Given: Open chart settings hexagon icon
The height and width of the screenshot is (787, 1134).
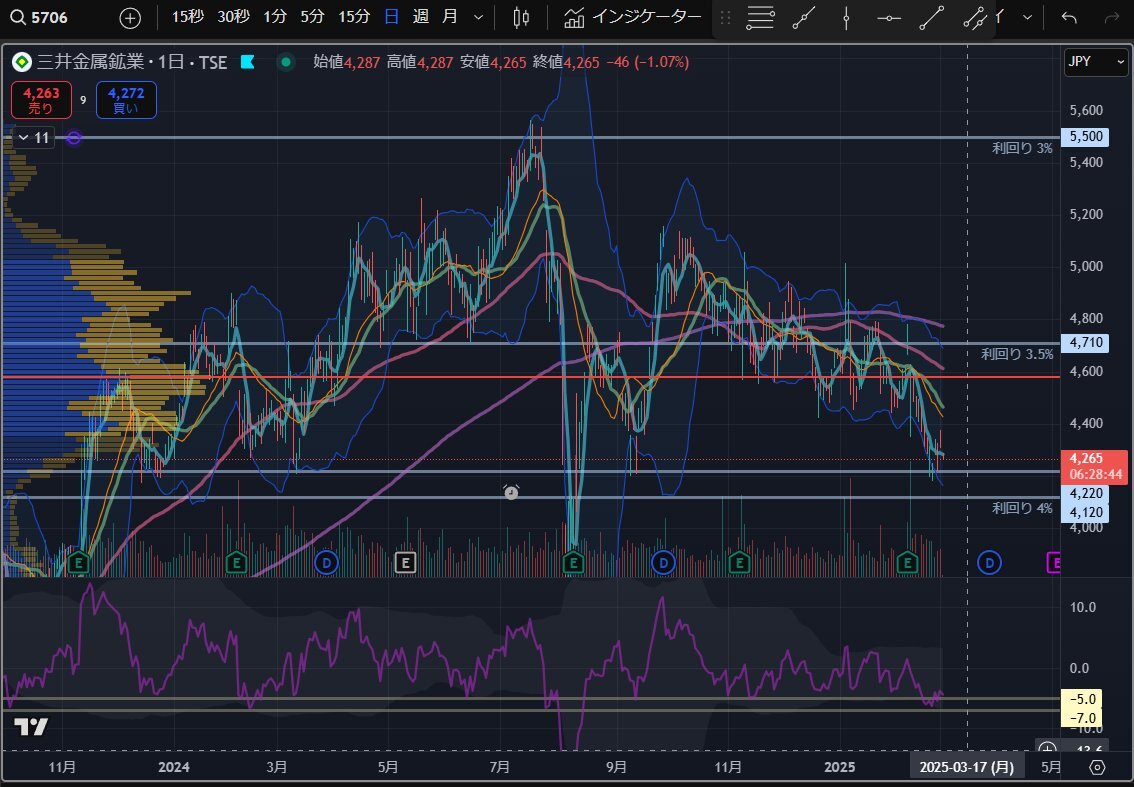Looking at the screenshot, I should [1097, 767].
